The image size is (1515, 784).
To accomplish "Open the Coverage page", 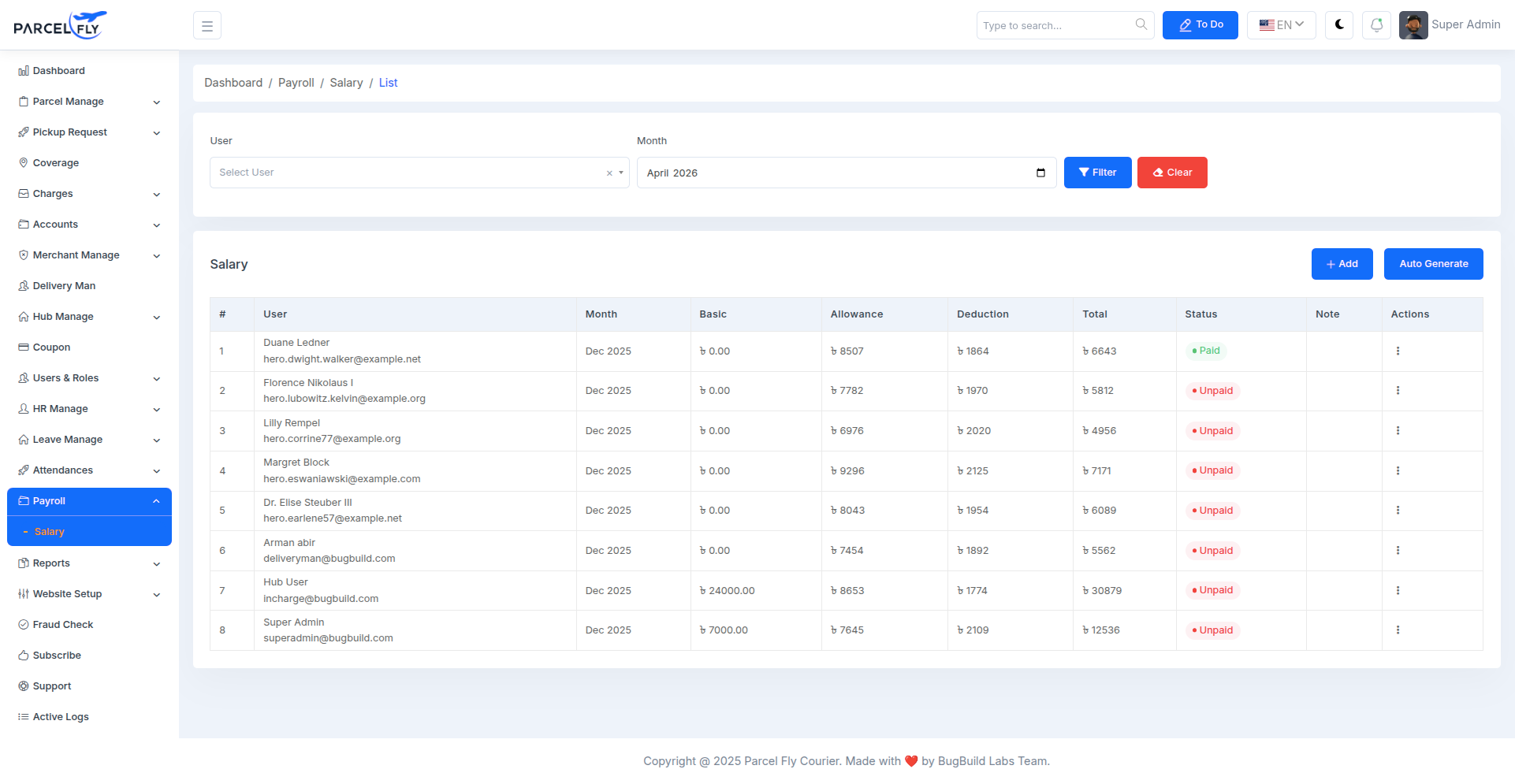I will [x=56, y=162].
